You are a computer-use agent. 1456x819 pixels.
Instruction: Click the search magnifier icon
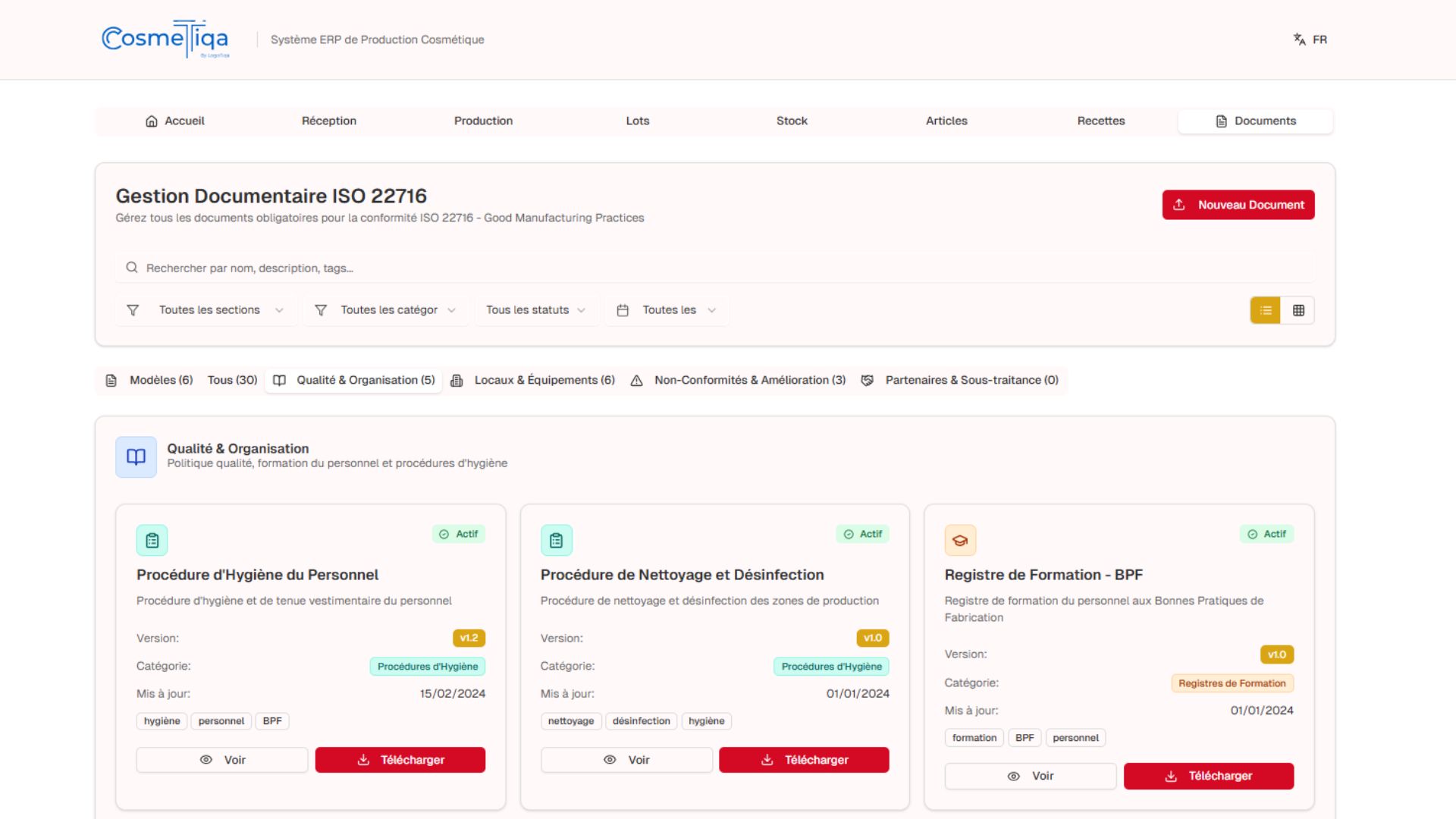[x=132, y=268]
